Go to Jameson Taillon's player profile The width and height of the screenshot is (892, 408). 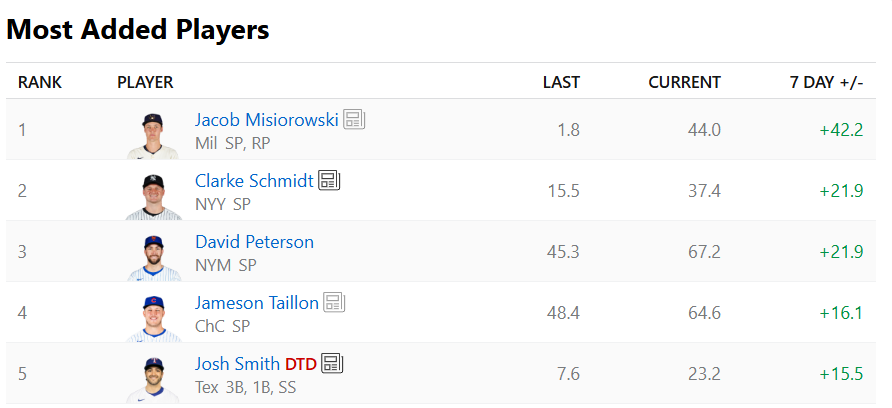pos(257,302)
